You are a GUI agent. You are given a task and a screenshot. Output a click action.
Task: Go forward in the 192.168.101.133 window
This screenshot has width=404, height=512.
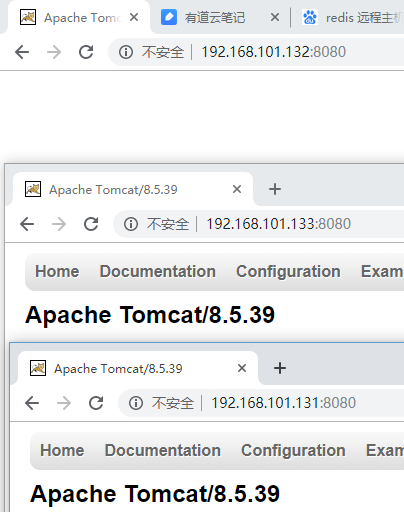(x=59, y=224)
